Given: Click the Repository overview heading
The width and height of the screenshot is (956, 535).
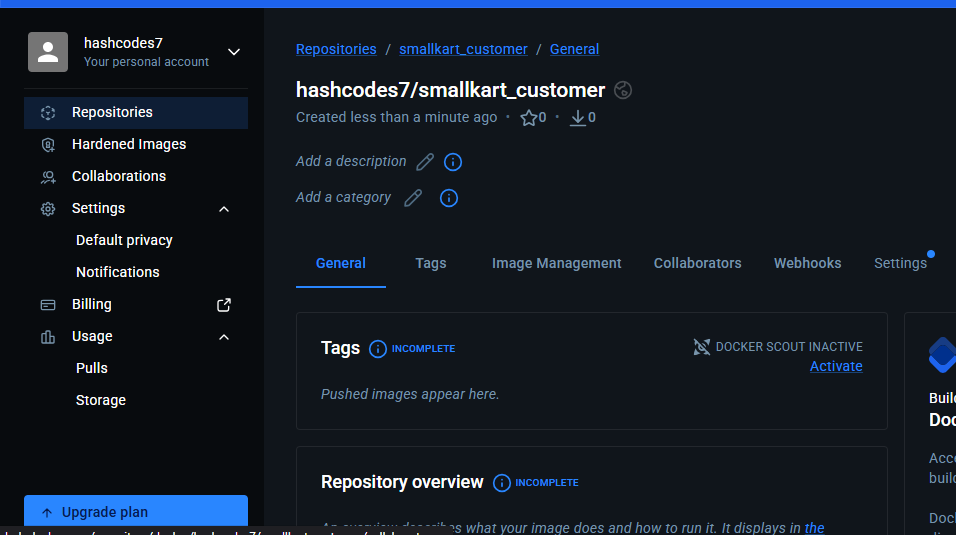Looking at the screenshot, I should (402, 482).
